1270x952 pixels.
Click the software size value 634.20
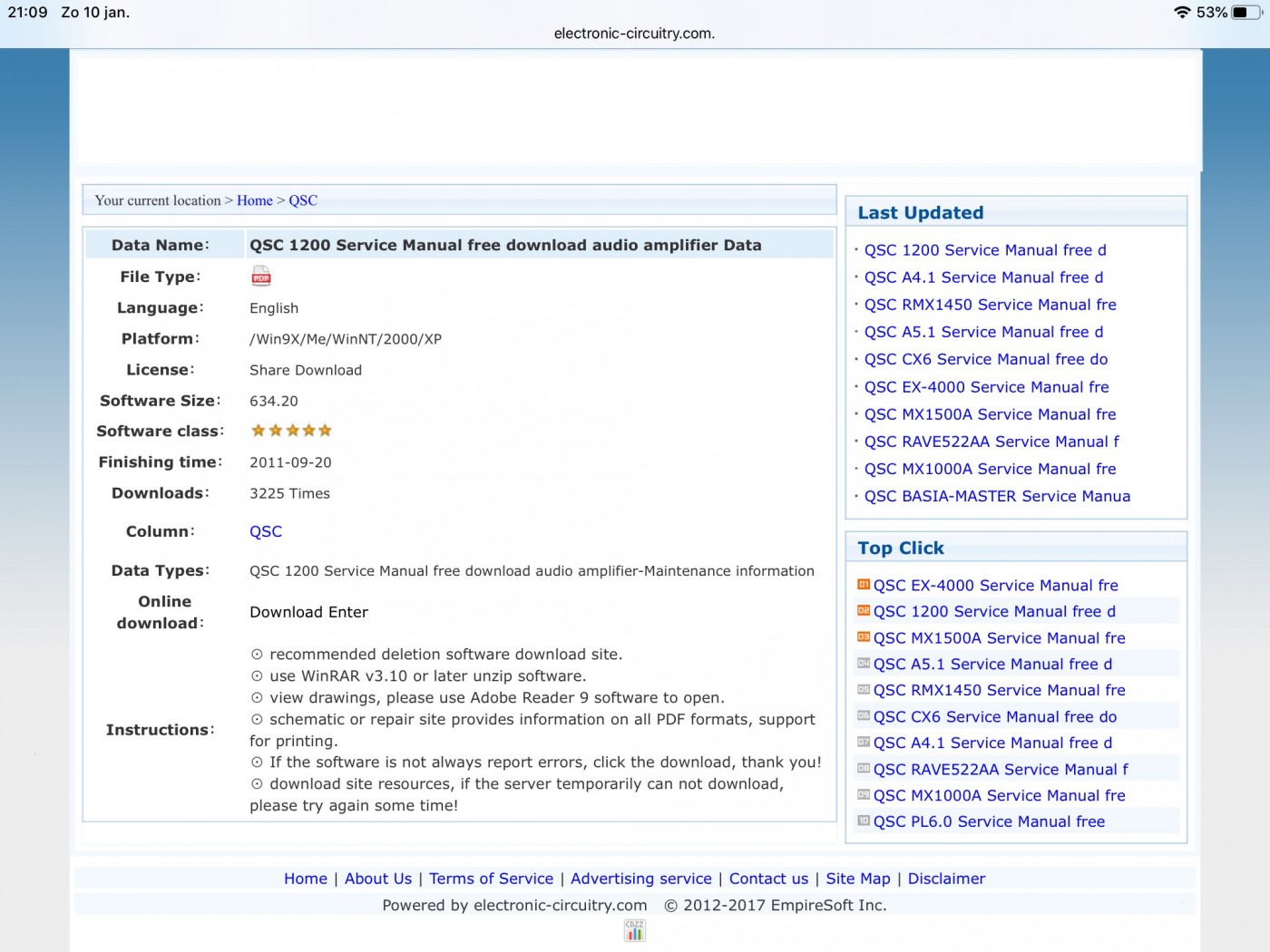point(274,401)
